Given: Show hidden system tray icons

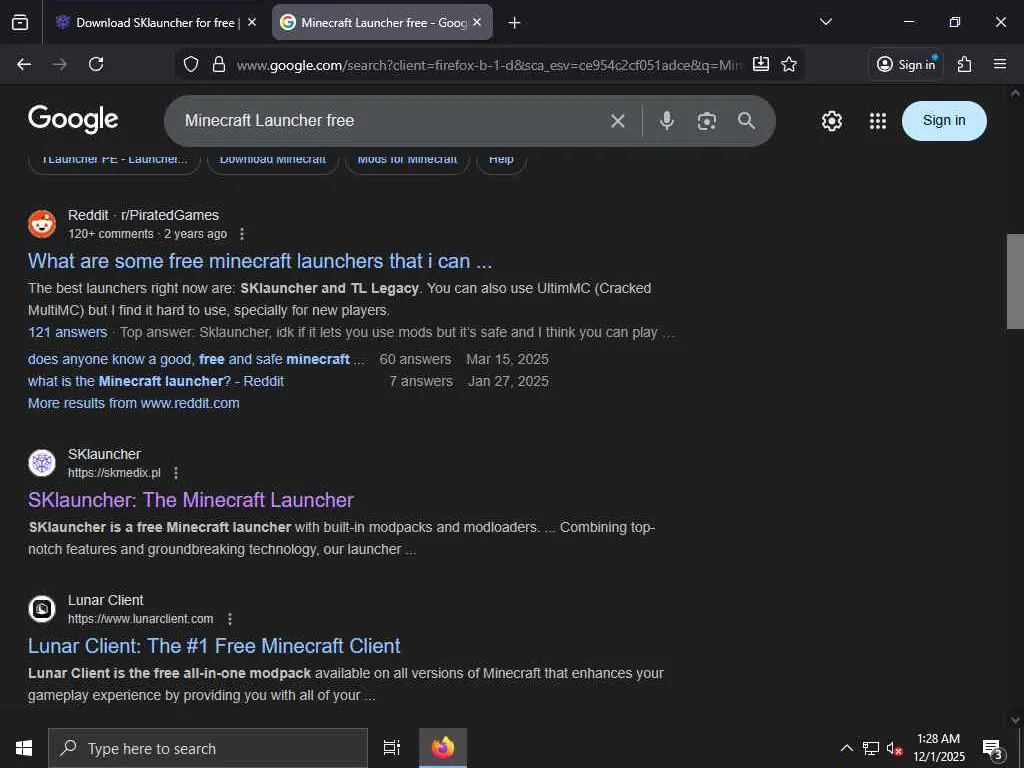Looking at the screenshot, I should (x=846, y=748).
